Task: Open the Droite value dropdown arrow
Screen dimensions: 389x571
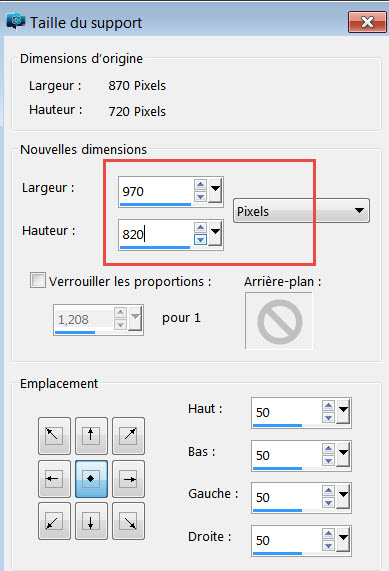Action: 343,539
